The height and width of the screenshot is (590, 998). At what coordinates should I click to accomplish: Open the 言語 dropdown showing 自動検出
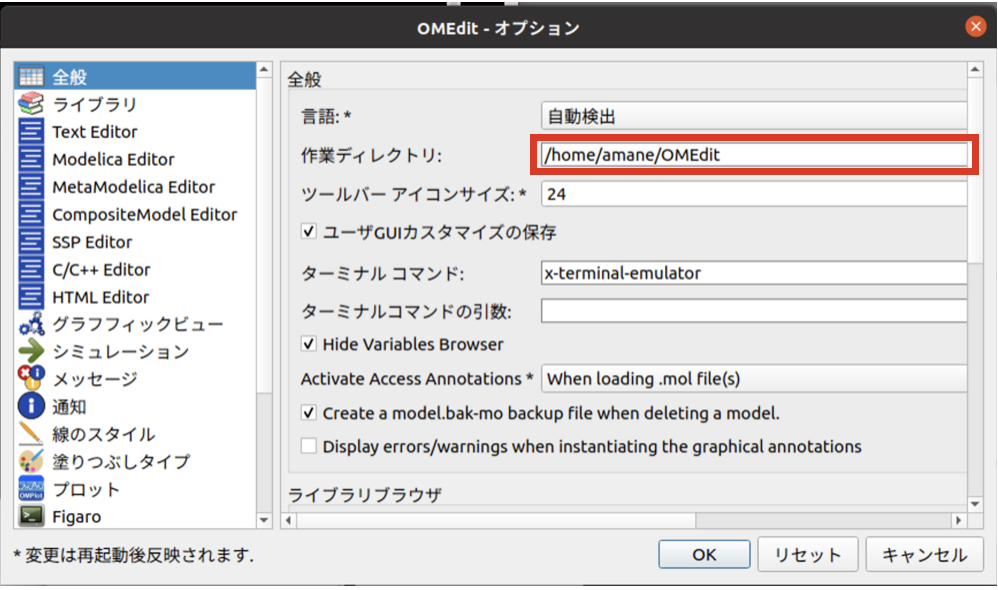click(754, 116)
